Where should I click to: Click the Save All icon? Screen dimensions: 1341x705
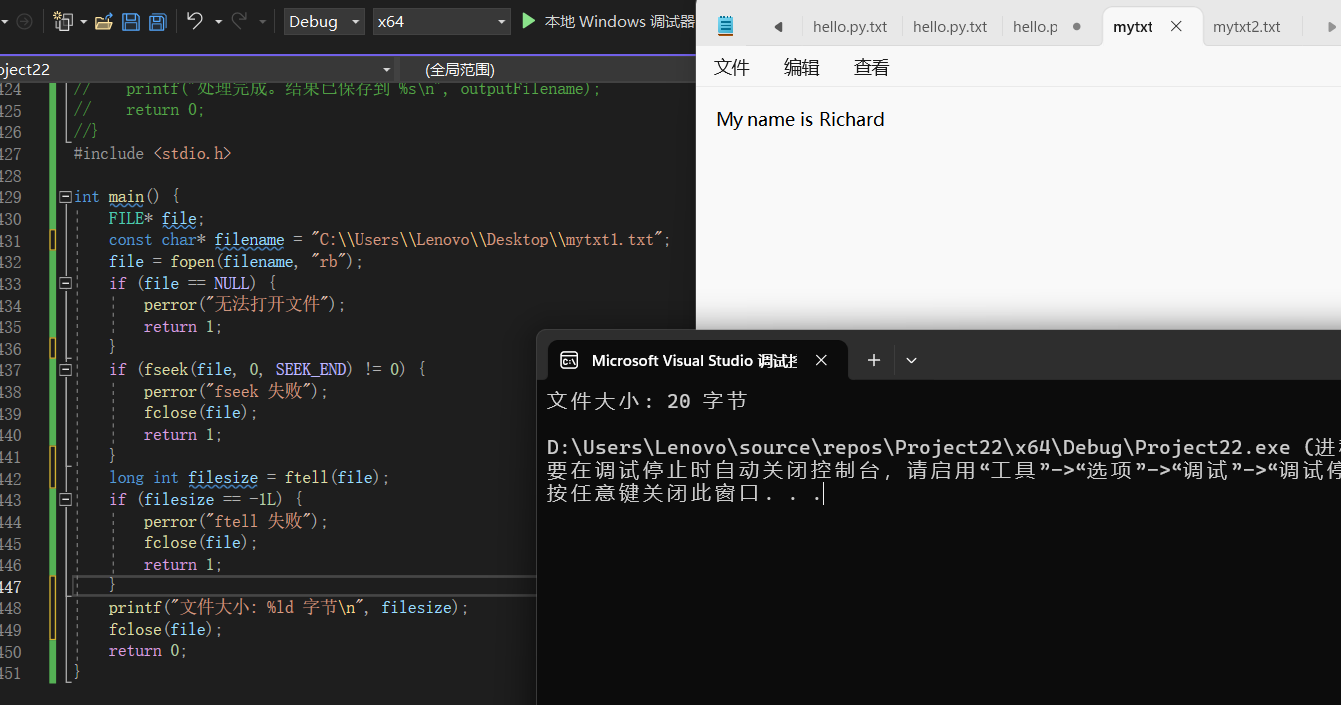point(157,21)
